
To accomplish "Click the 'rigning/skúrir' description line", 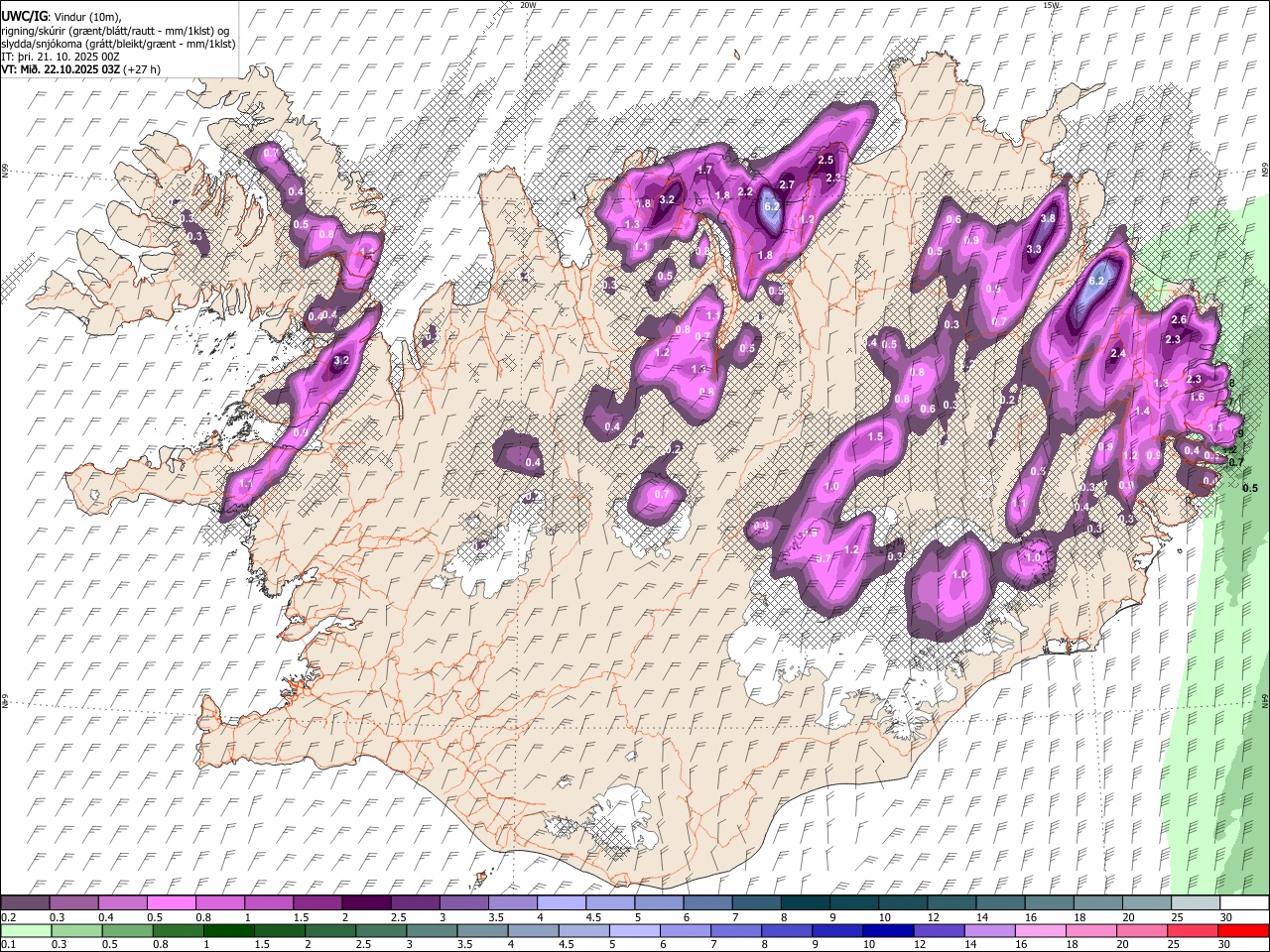I will [x=117, y=31].
